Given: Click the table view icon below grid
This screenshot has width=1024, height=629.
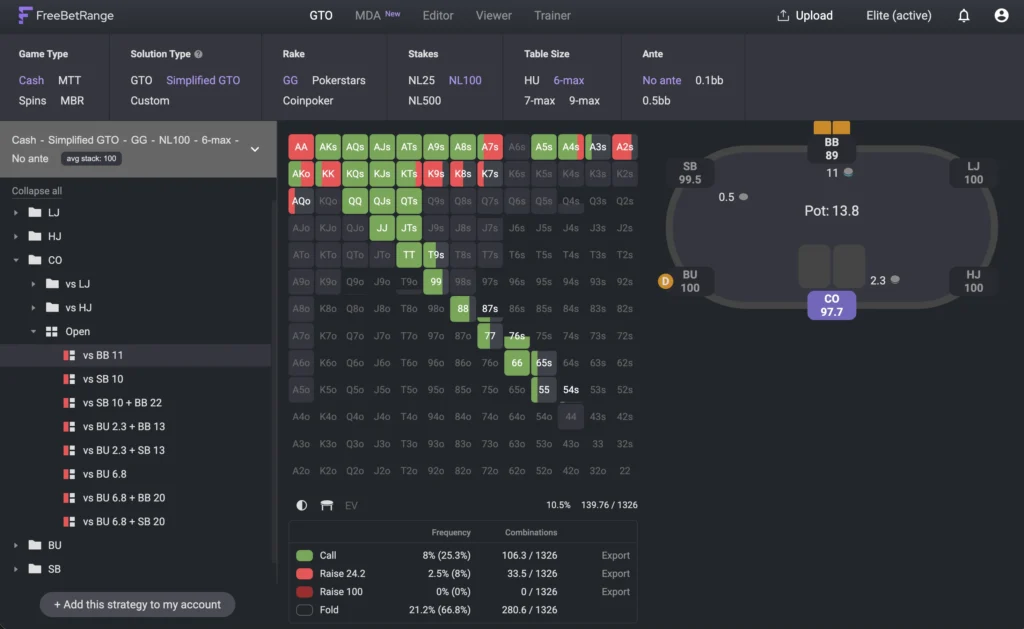Looking at the screenshot, I should [326, 506].
